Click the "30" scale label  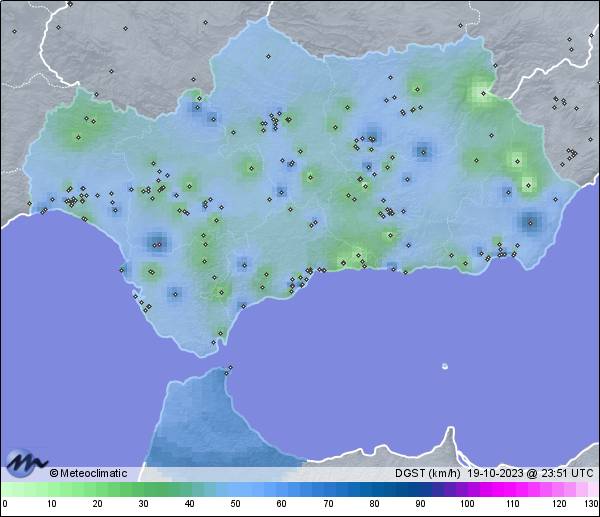pos(143,503)
